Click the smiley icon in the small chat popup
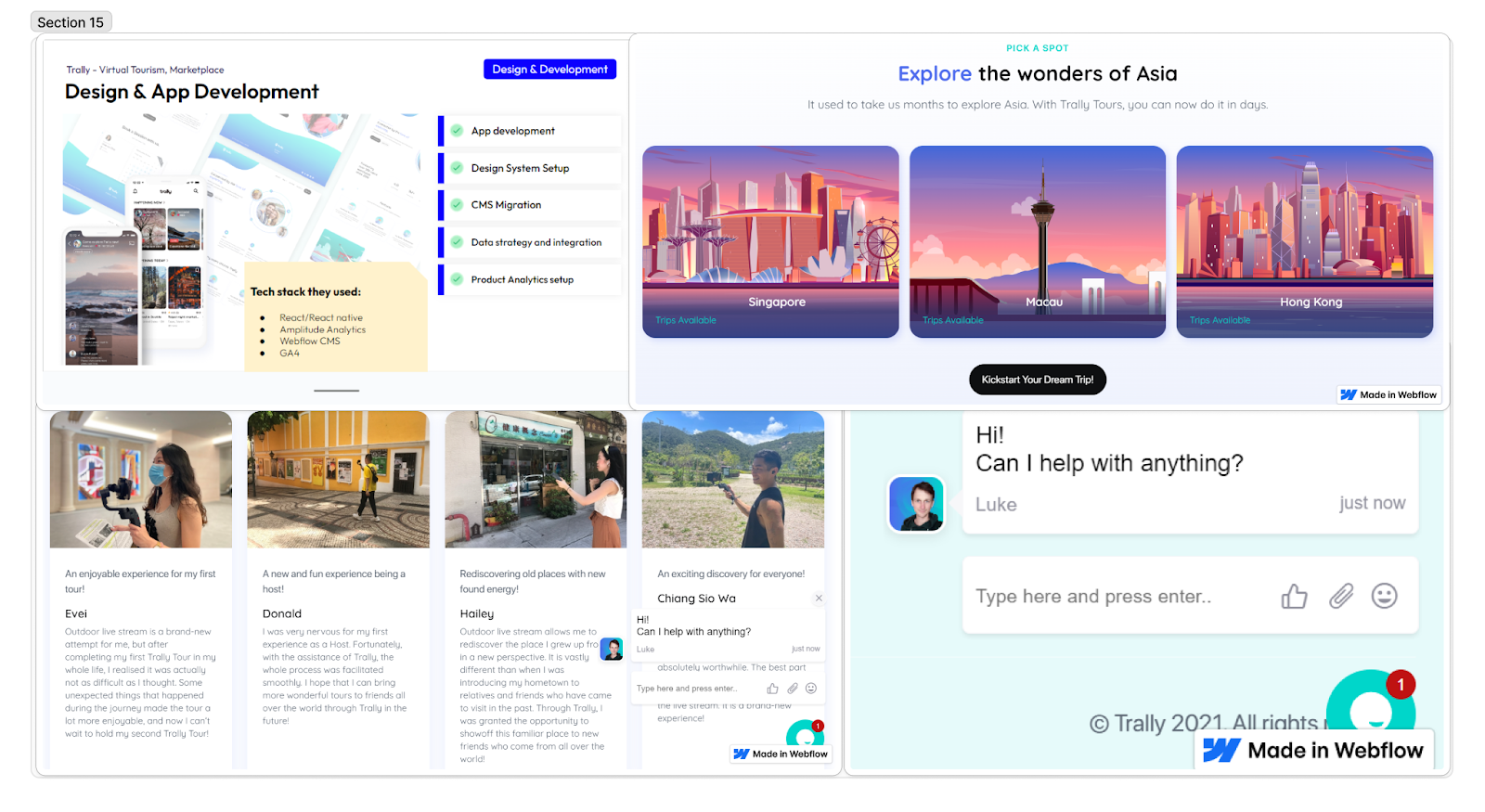Viewport: 1485px width, 812px height. (x=811, y=689)
